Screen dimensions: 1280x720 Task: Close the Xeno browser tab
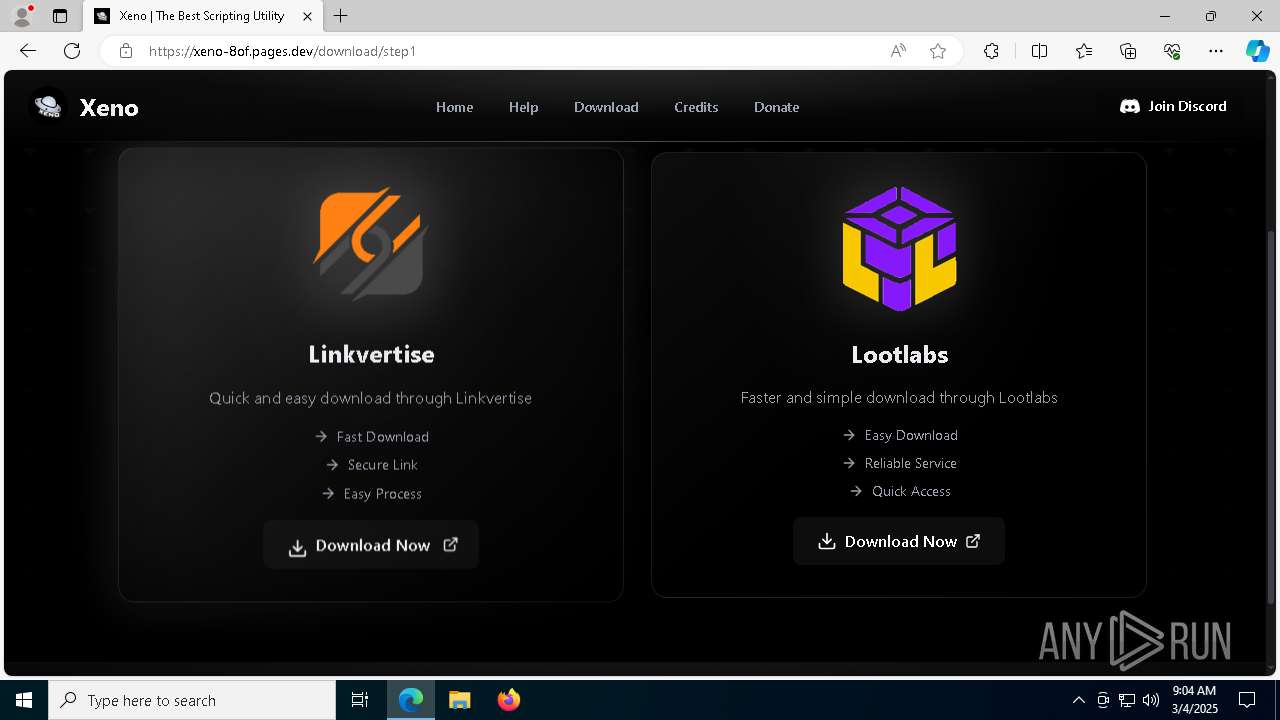tap(308, 16)
